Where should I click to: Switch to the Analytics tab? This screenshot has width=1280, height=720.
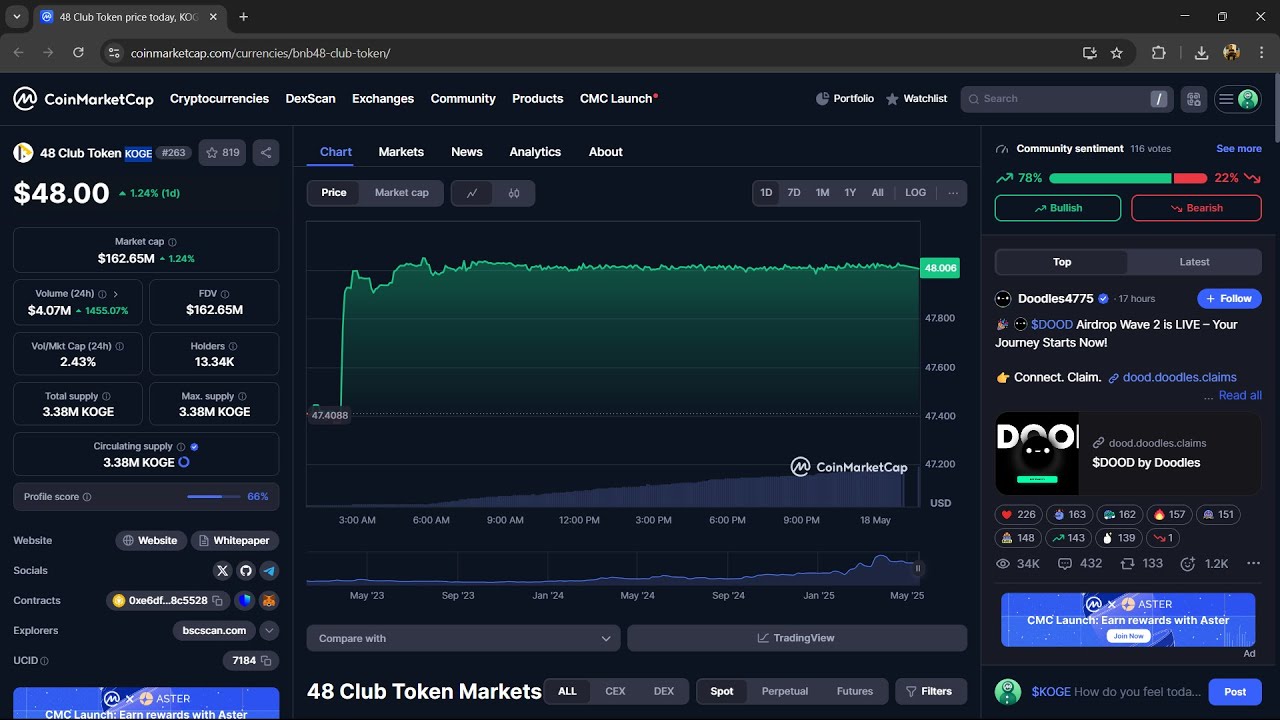point(535,152)
